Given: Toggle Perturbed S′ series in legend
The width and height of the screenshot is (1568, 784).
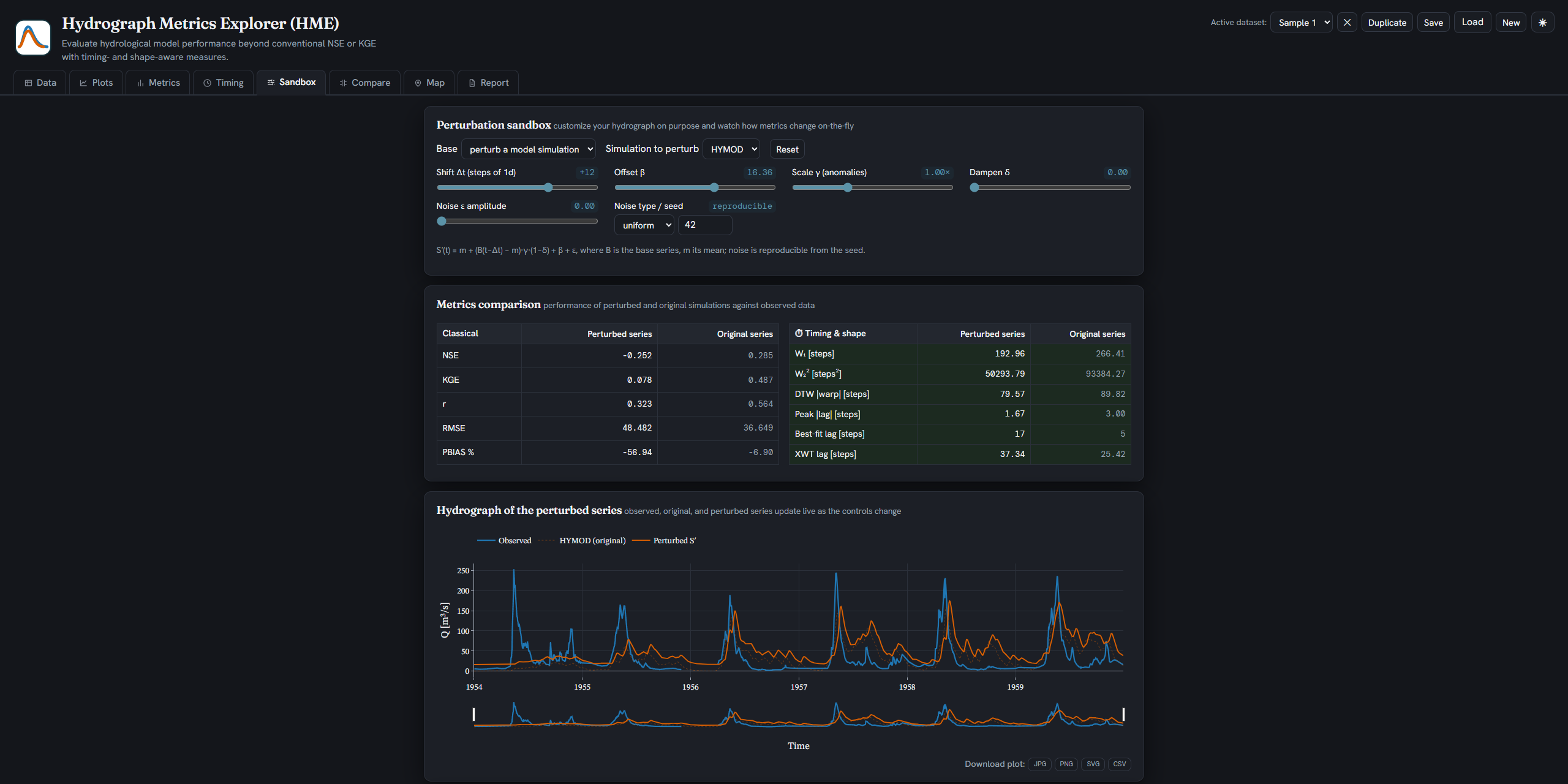Looking at the screenshot, I should point(665,540).
